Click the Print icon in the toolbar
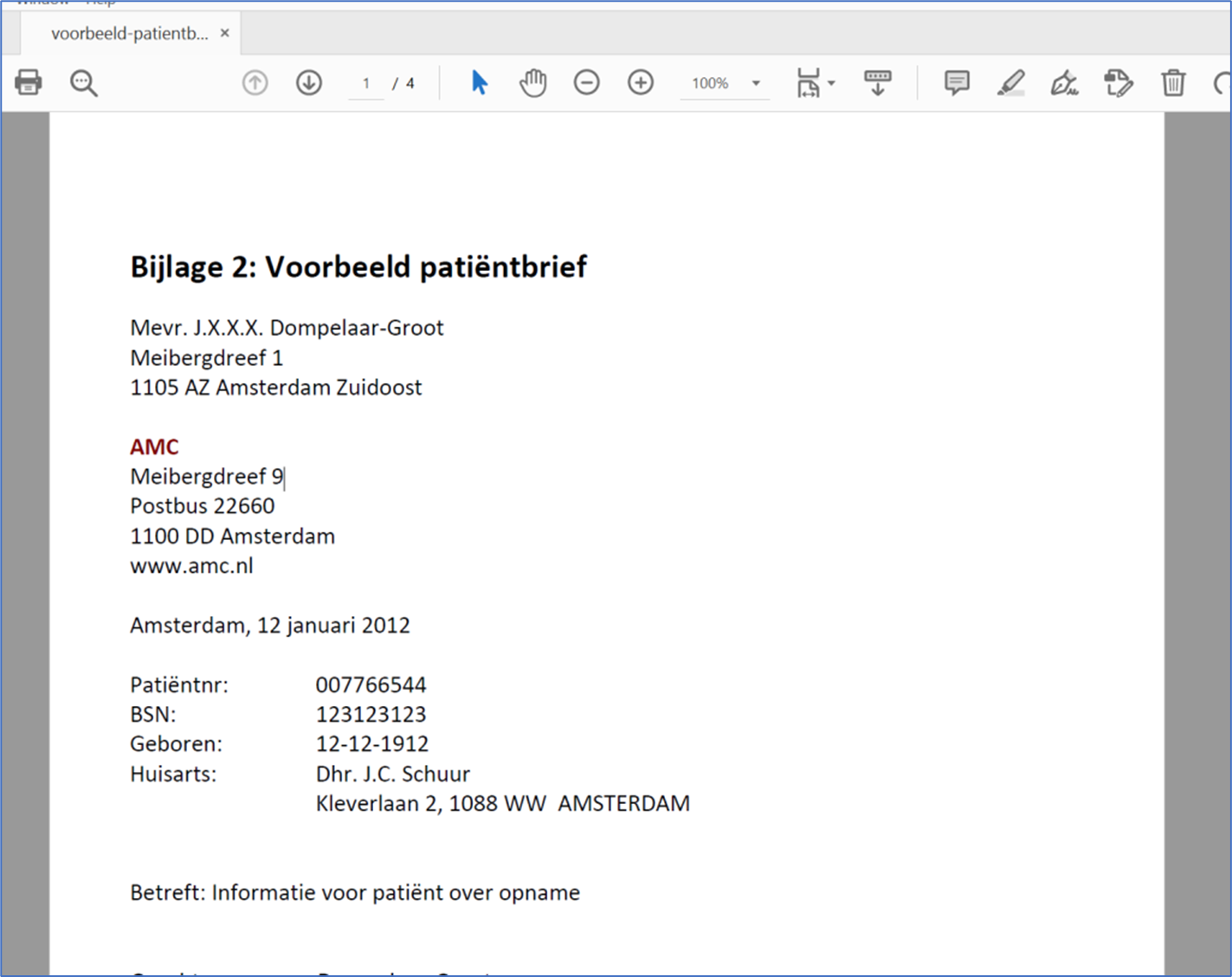 tap(29, 83)
